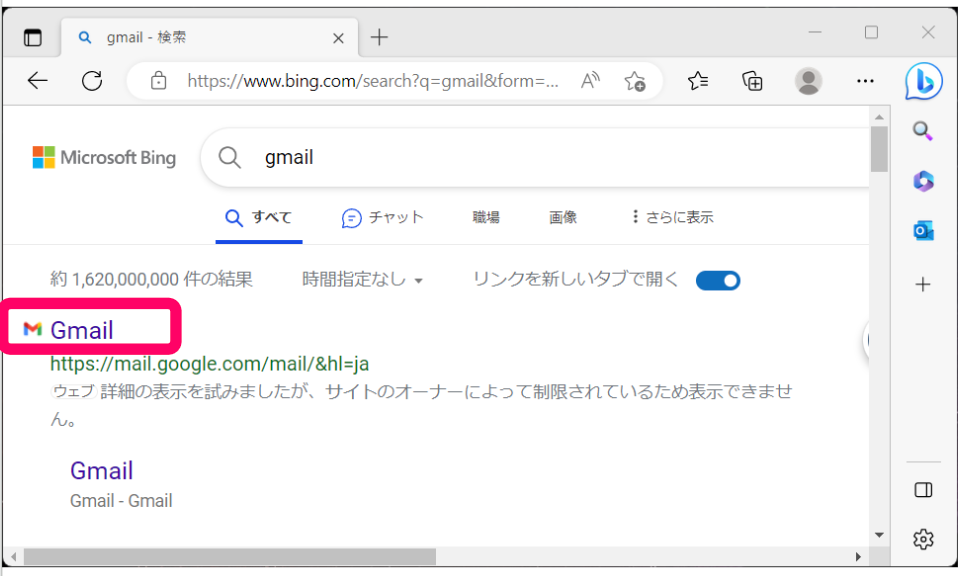The width and height of the screenshot is (968, 576).
Task: Minimize the browser window
Action: point(815,32)
